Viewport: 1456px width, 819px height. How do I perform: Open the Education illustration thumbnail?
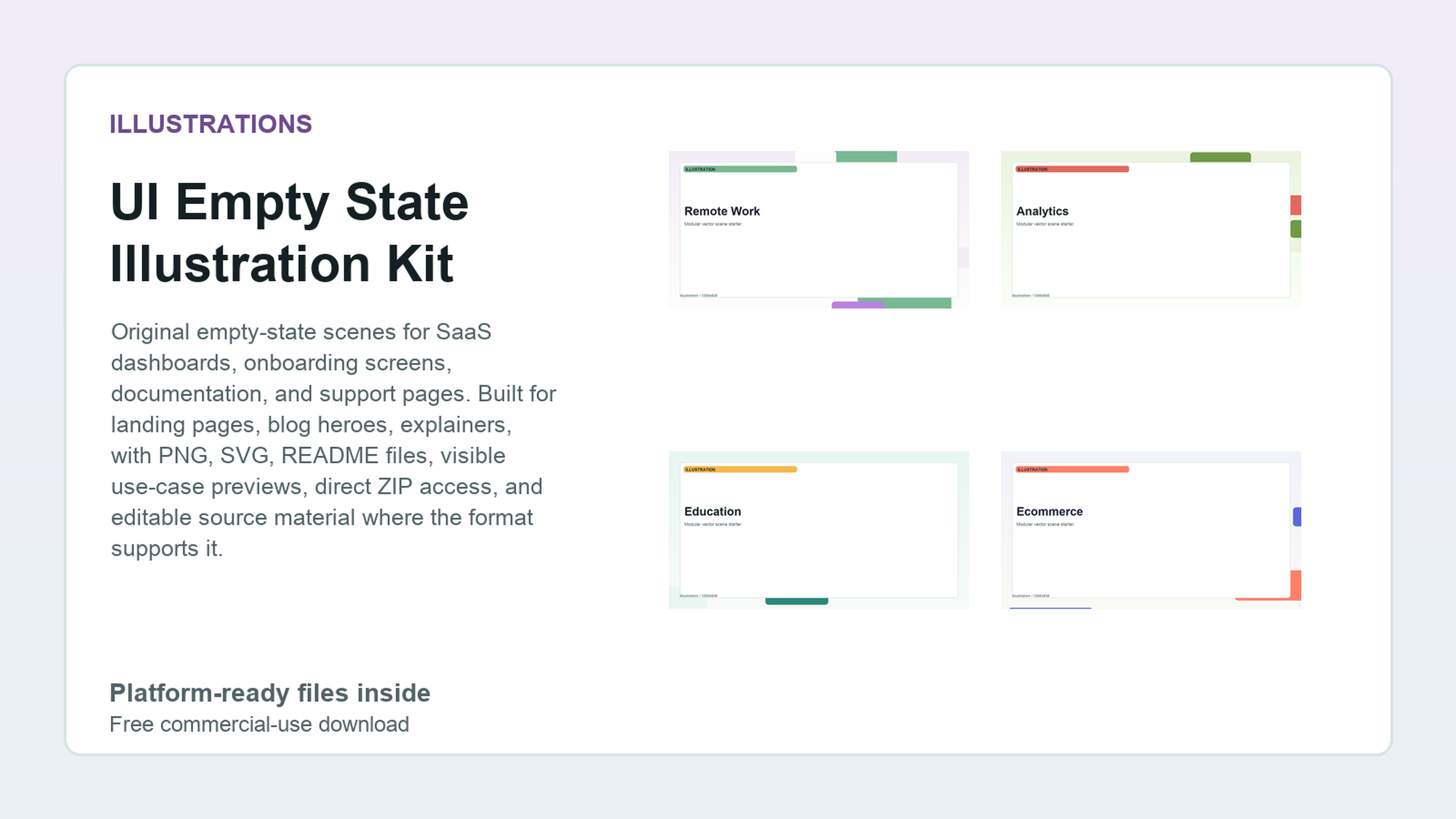819,530
